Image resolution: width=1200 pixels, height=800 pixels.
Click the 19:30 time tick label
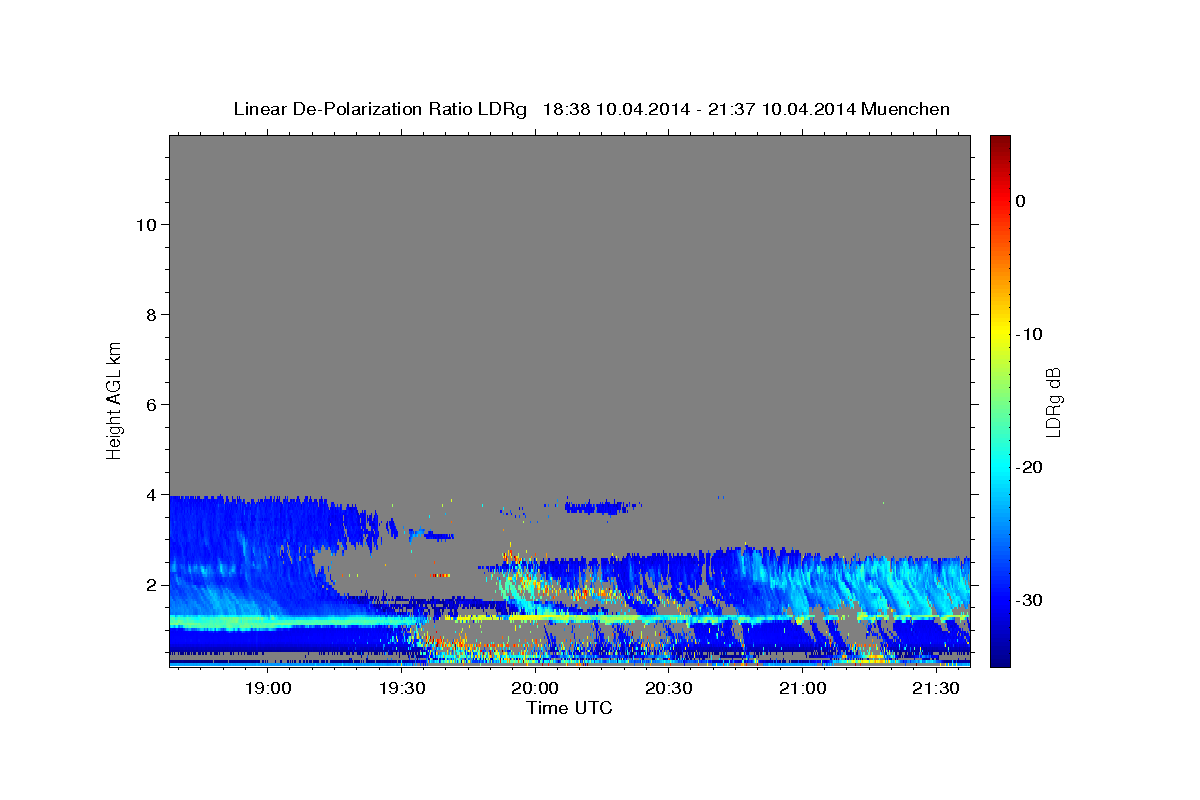click(x=402, y=688)
